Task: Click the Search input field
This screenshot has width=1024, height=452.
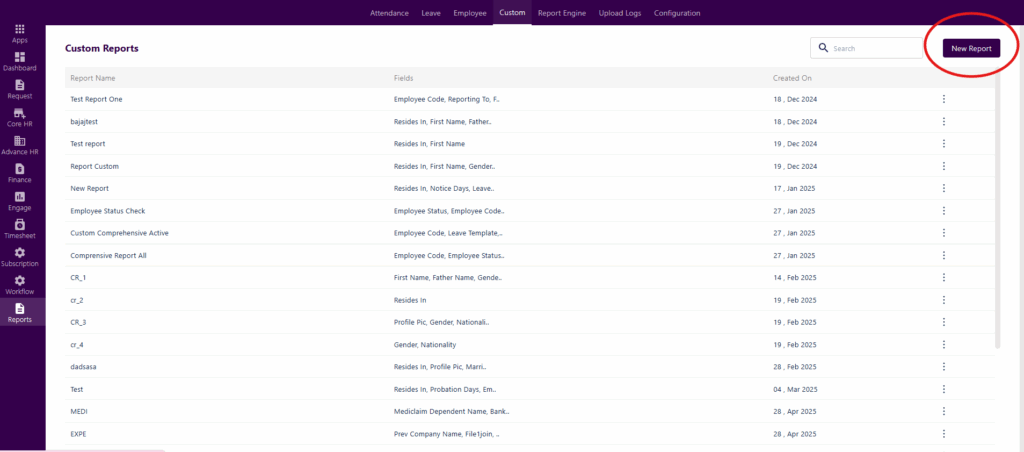Action: (875, 48)
